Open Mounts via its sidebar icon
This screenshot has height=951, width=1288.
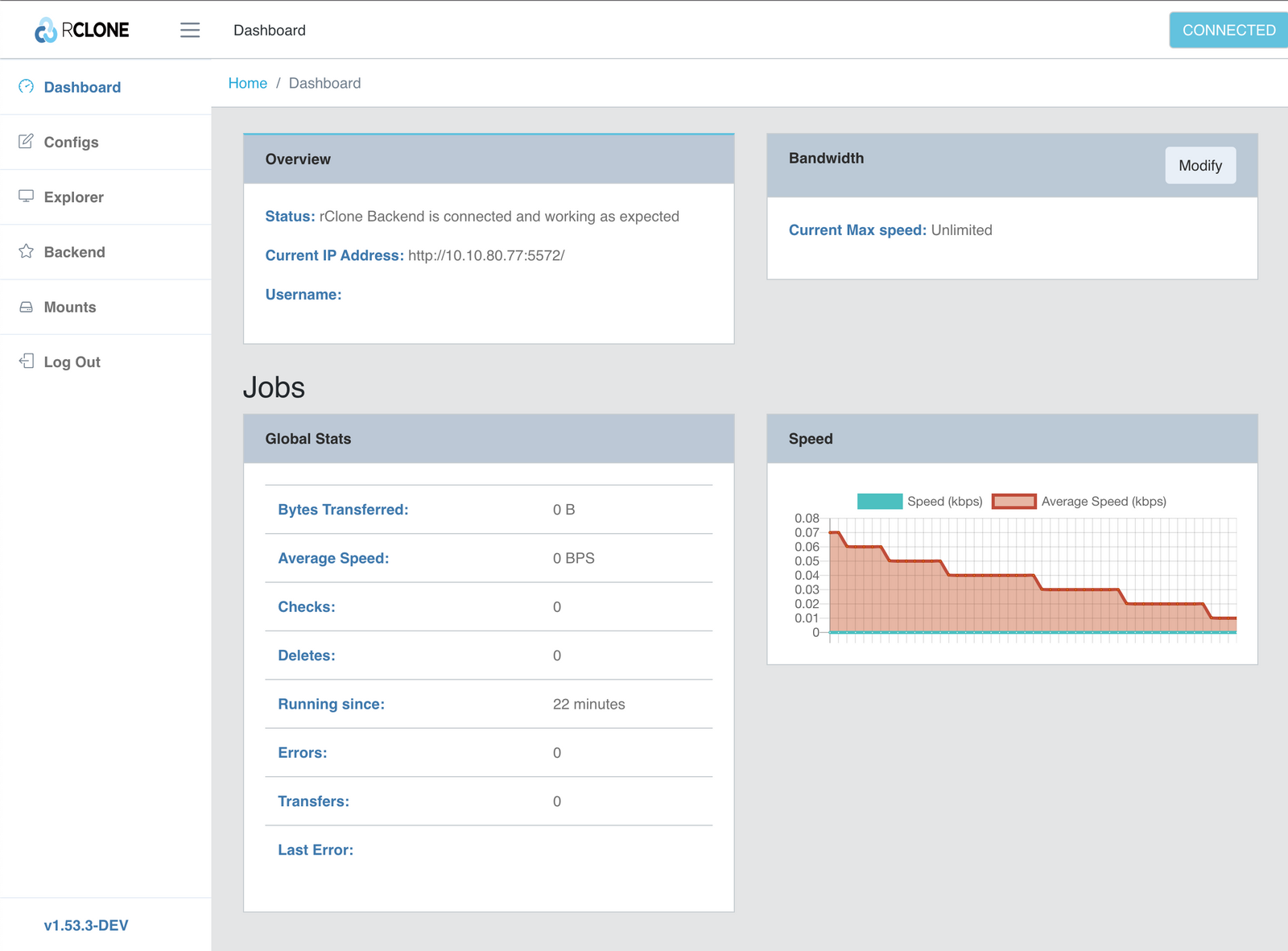pos(27,306)
